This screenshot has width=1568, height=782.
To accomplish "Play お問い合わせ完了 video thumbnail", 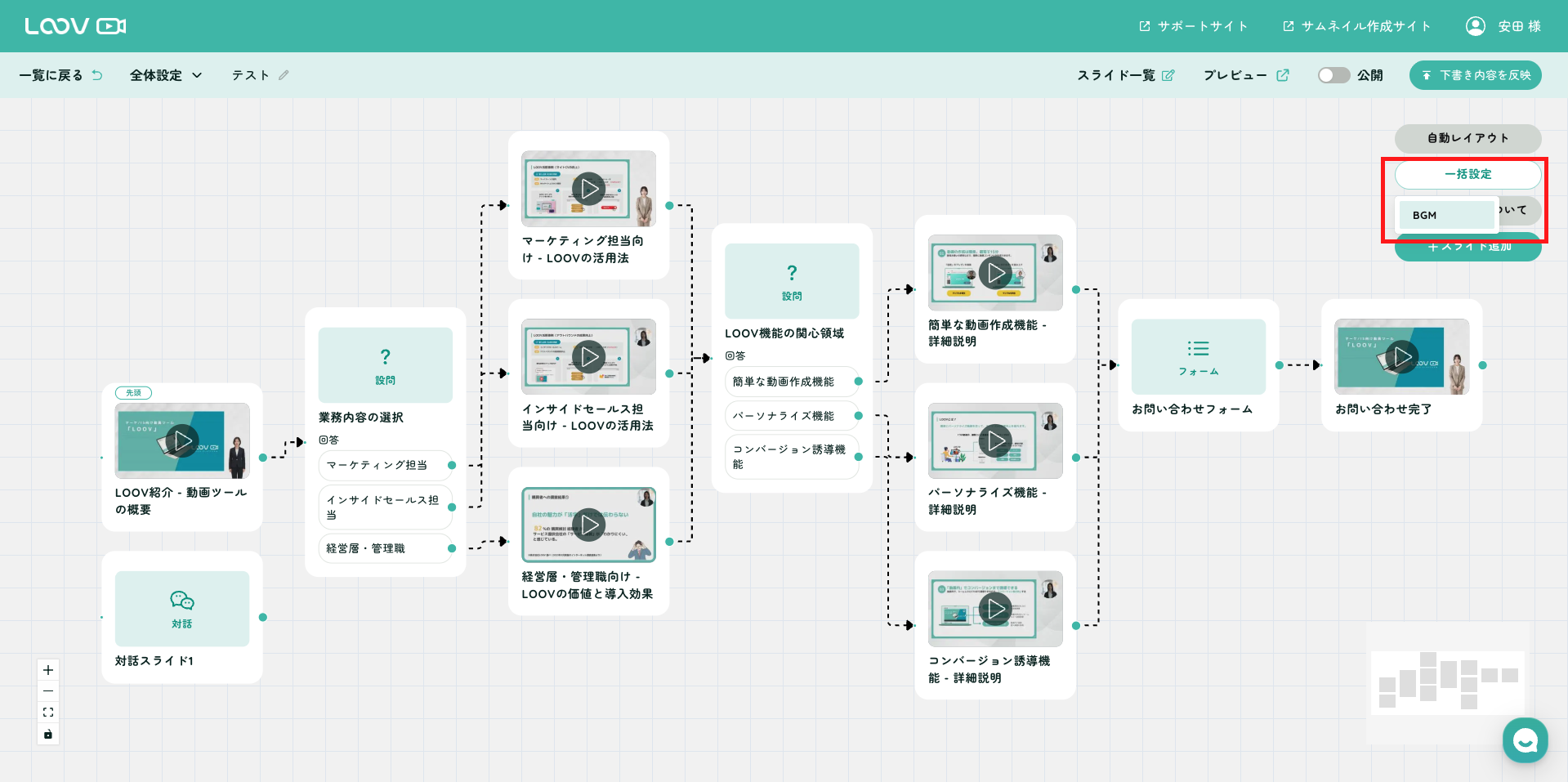I will pos(1402,357).
